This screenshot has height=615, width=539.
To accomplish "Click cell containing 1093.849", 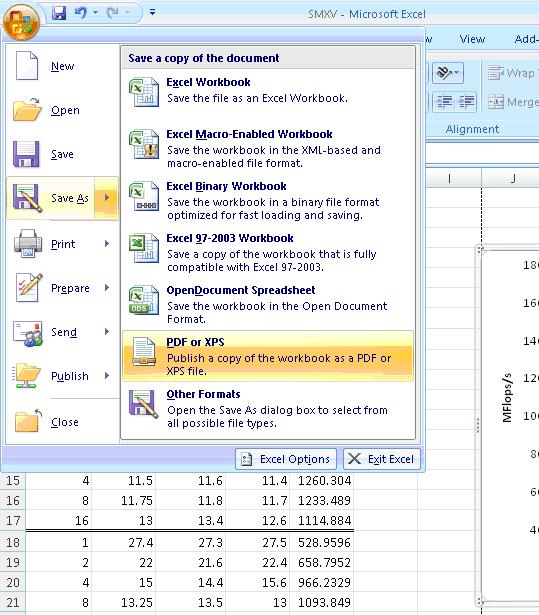I will [x=322, y=602].
